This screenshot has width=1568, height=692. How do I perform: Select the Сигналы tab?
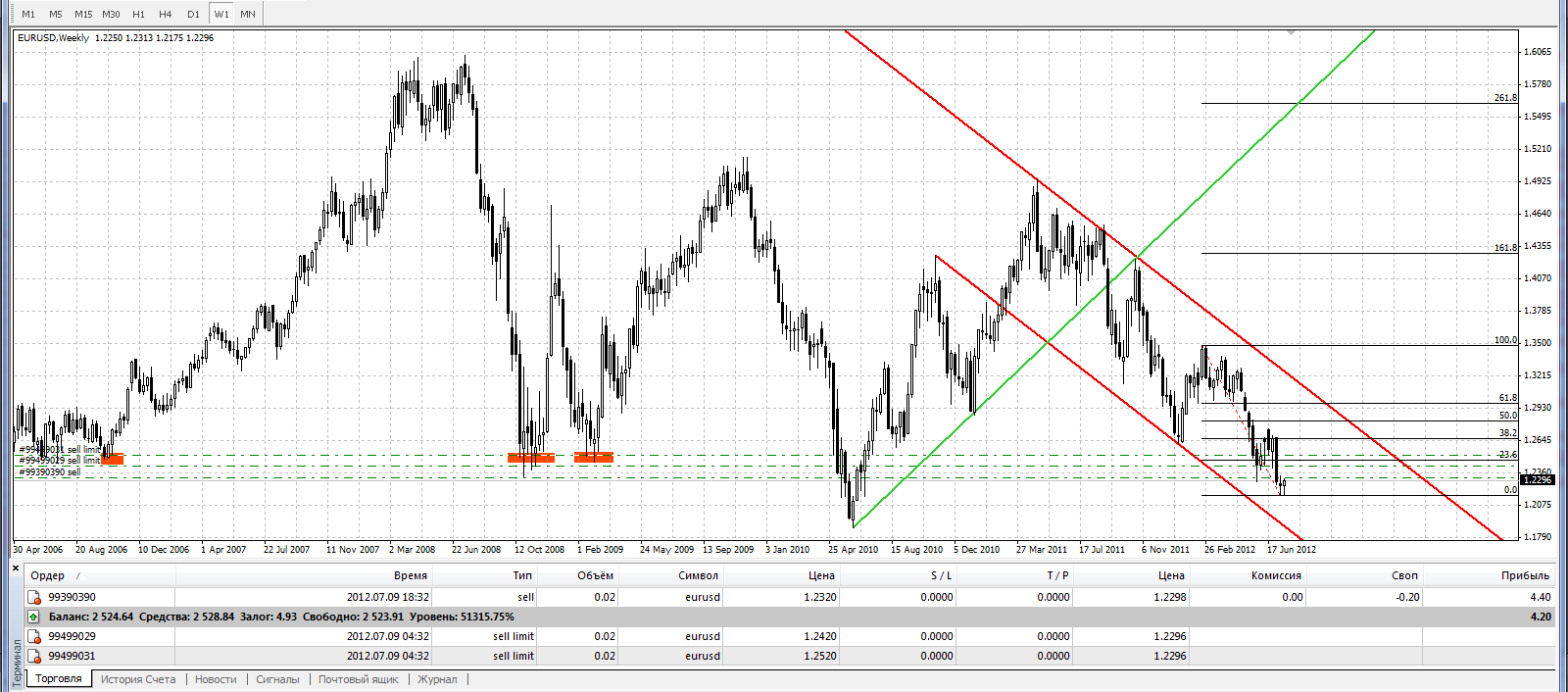[x=277, y=679]
